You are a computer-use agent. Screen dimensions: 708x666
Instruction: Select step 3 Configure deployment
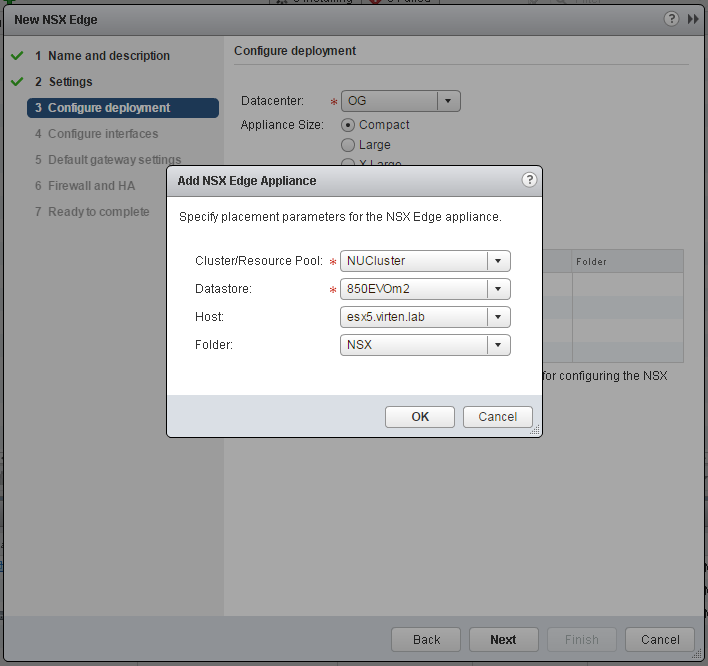coord(123,108)
